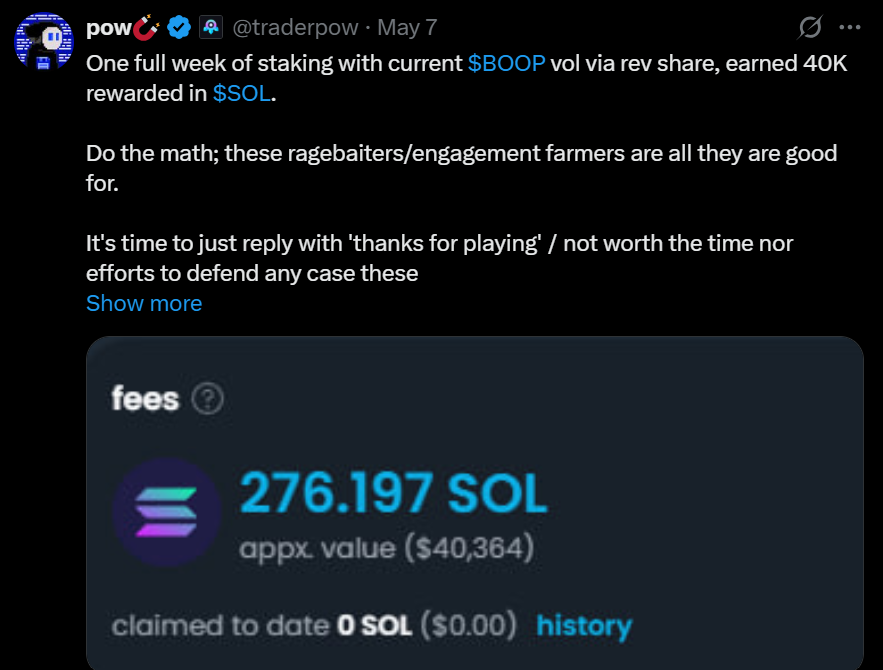Click the 276.197 SOL amount

[393, 493]
